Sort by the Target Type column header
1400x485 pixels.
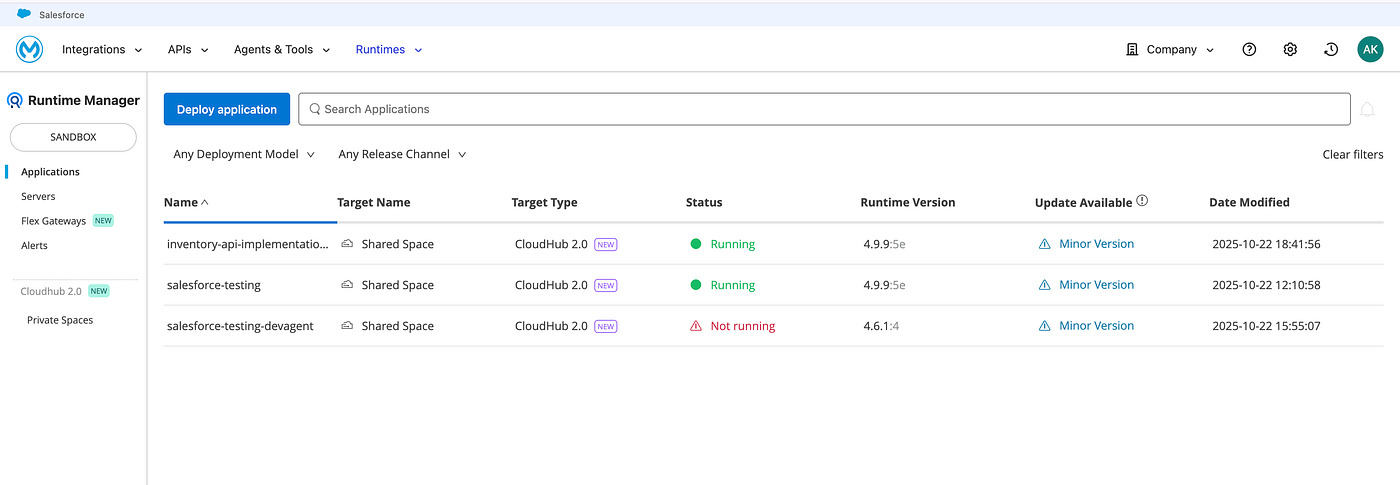click(544, 202)
